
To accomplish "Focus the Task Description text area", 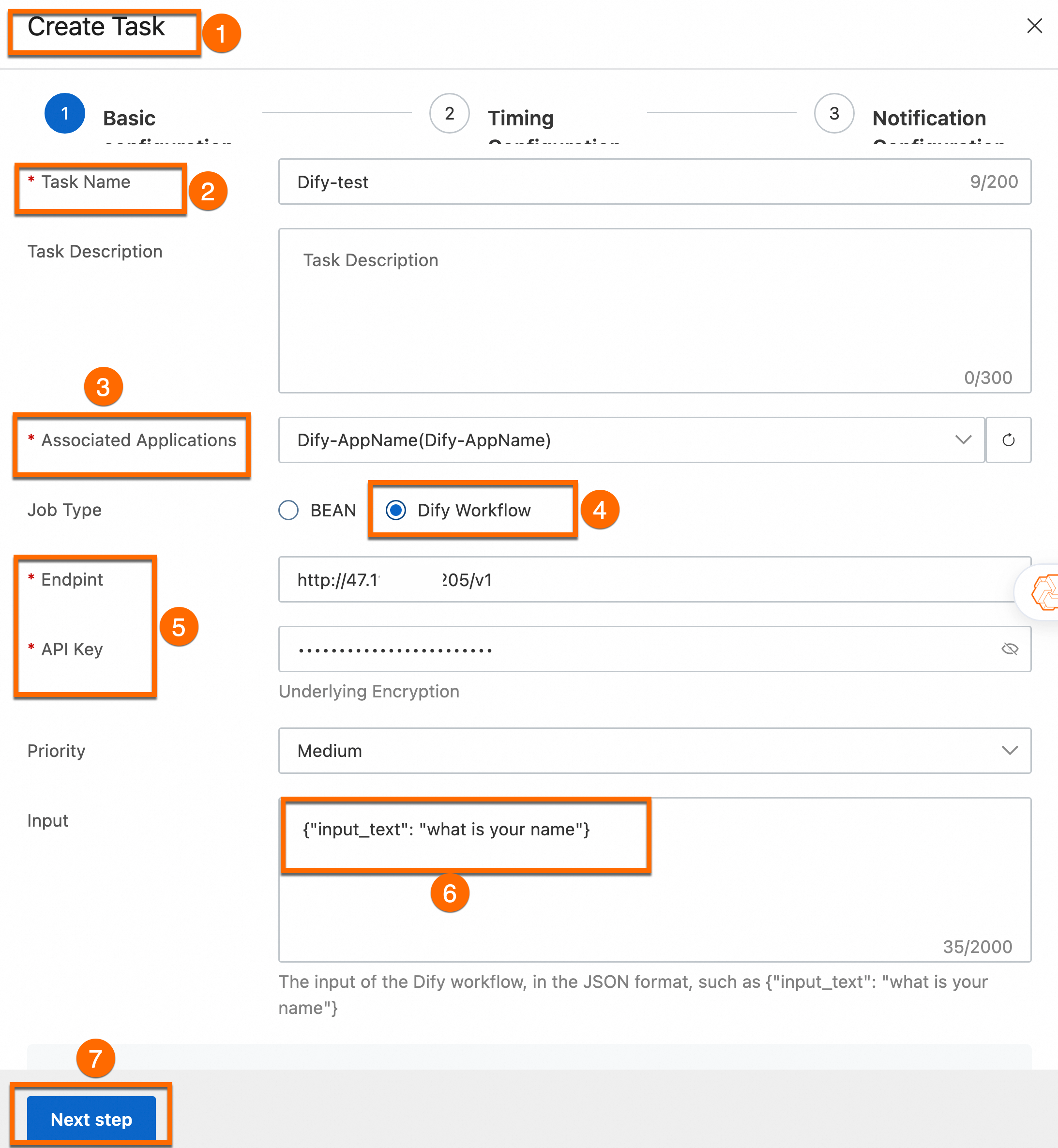I will (x=654, y=310).
